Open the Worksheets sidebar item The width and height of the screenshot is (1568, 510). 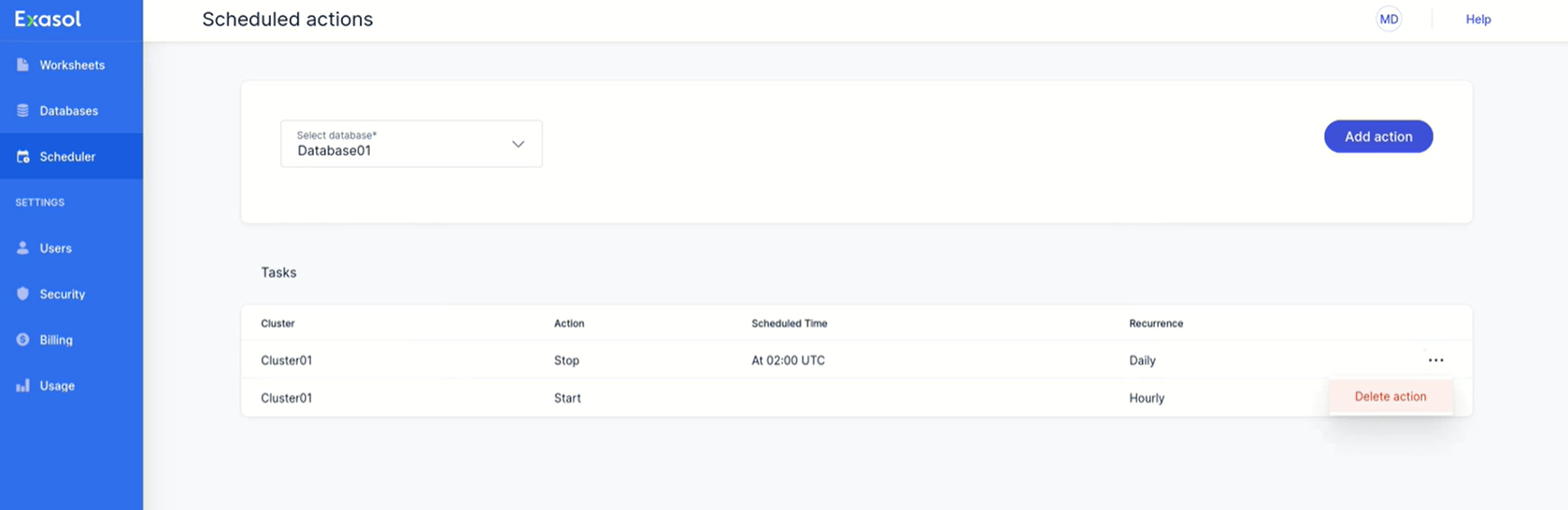[72, 65]
